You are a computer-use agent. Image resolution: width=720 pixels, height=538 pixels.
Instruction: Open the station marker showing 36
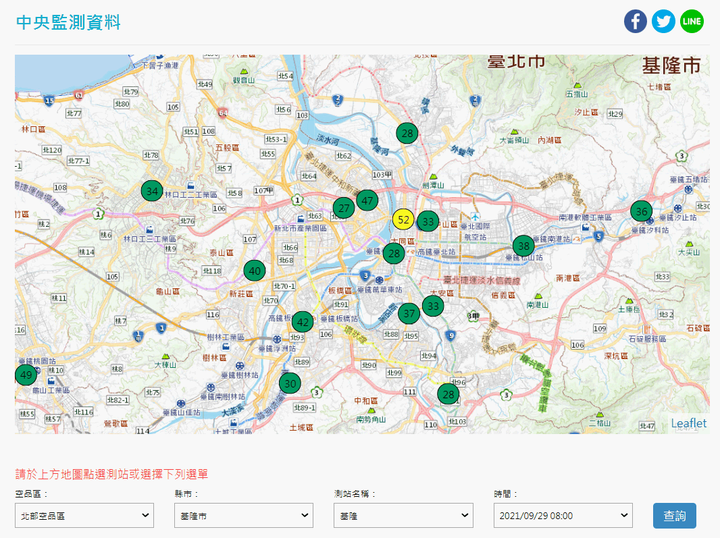click(x=641, y=211)
